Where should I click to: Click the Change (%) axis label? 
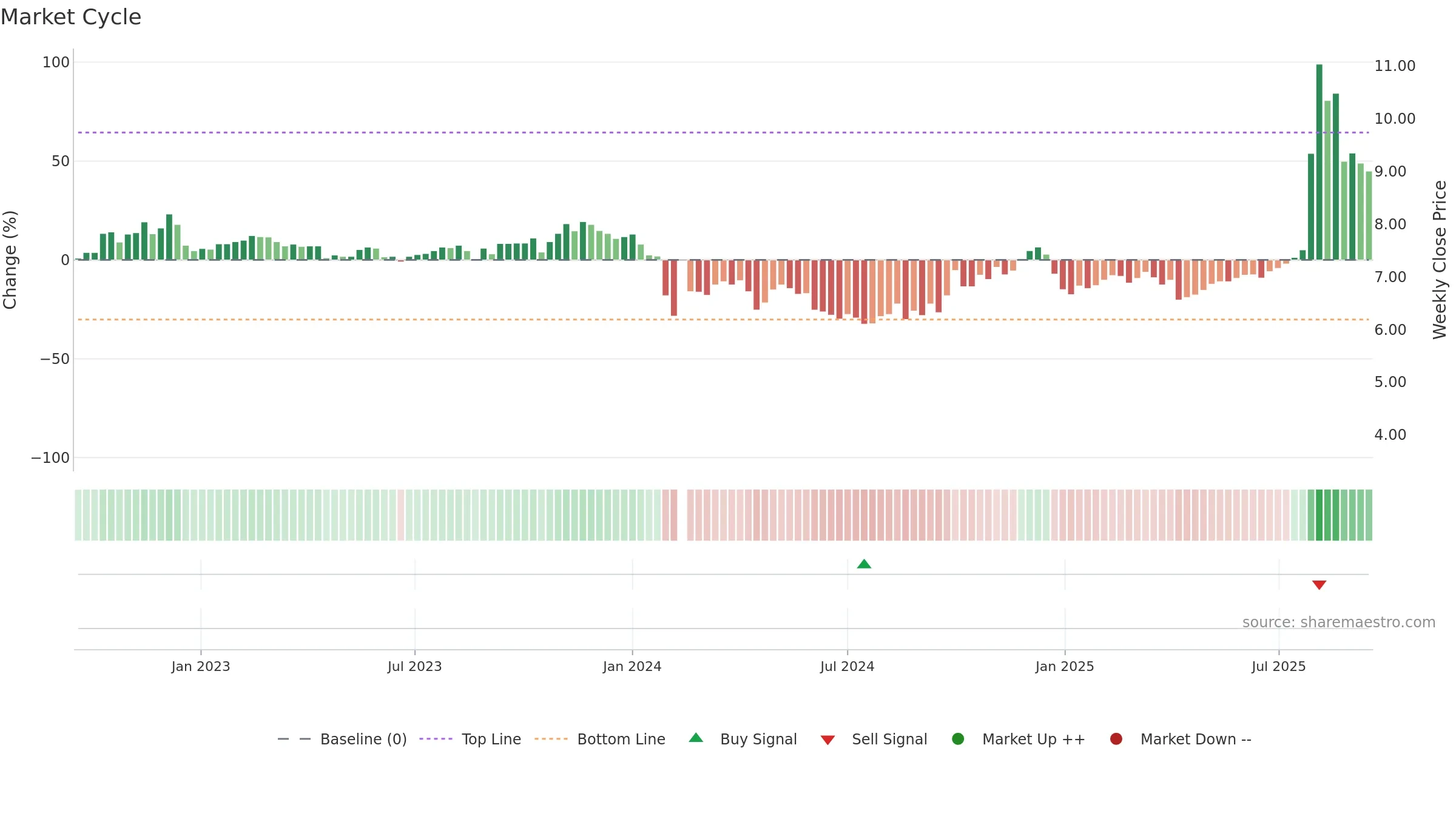[10, 260]
